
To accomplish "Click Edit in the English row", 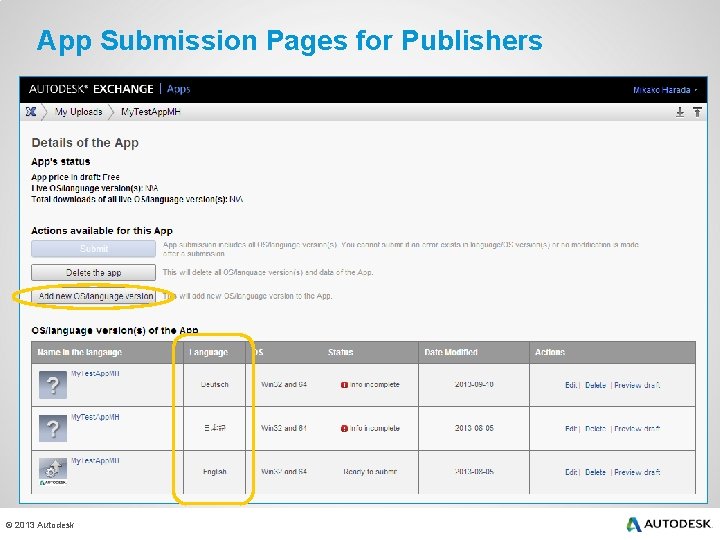I will 571,472.
